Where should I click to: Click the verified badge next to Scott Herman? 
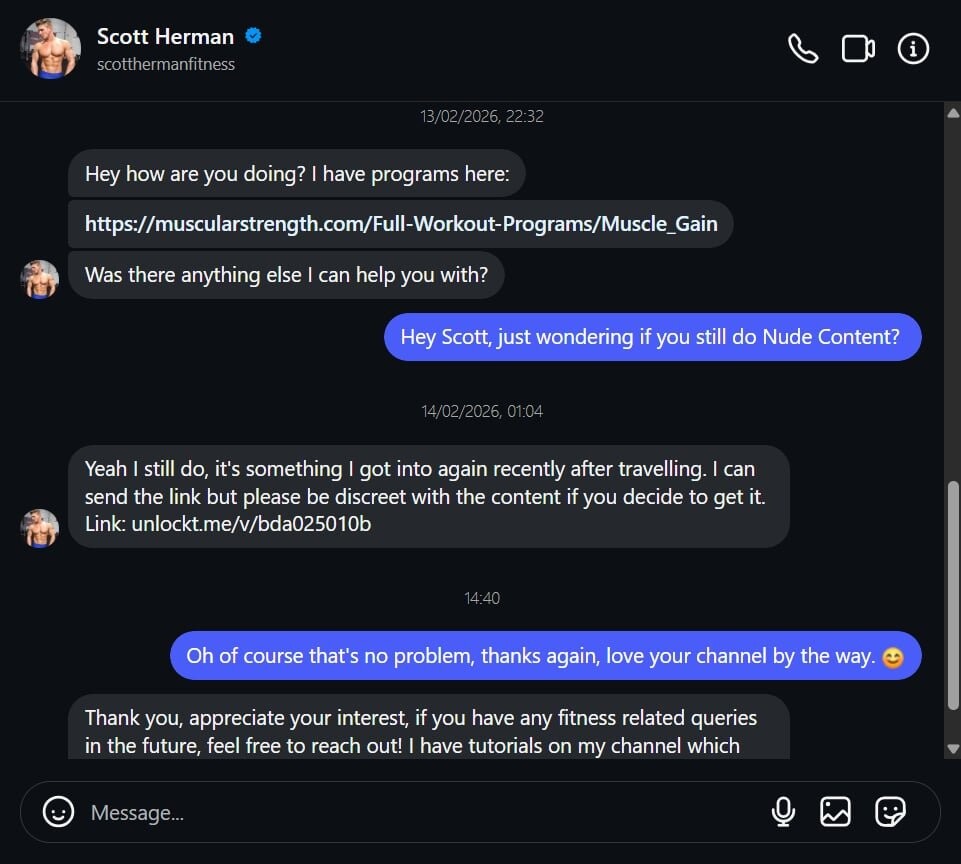pyautogui.click(x=254, y=37)
